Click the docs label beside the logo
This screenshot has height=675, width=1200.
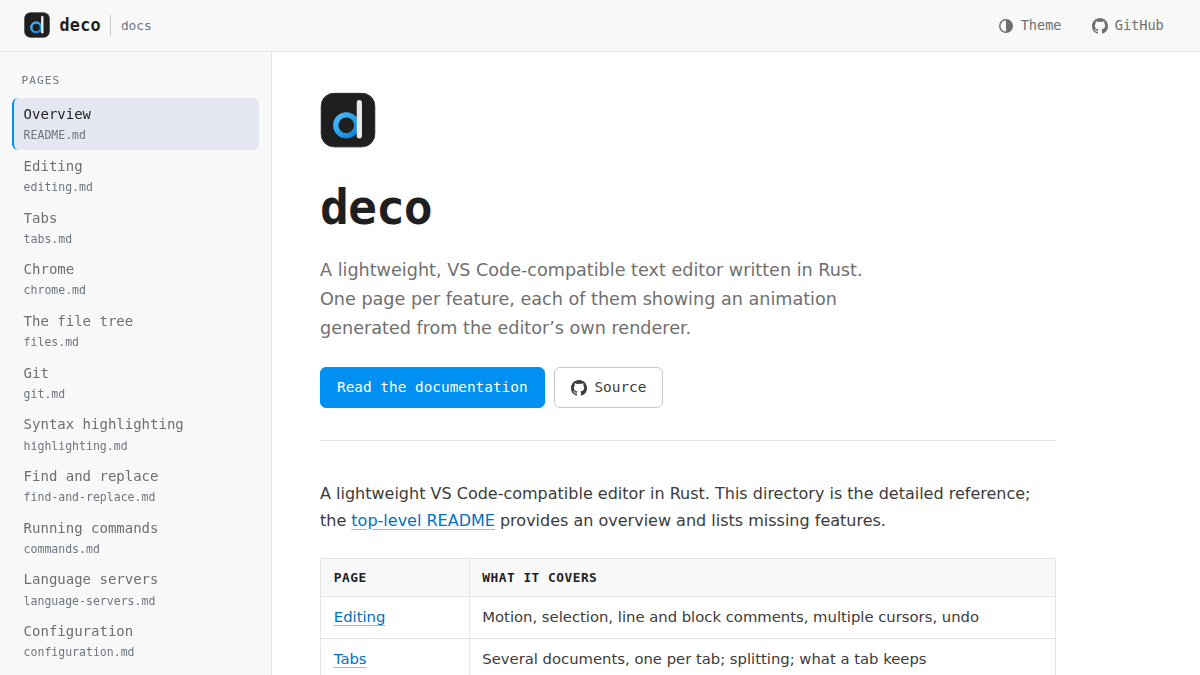click(x=136, y=26)
